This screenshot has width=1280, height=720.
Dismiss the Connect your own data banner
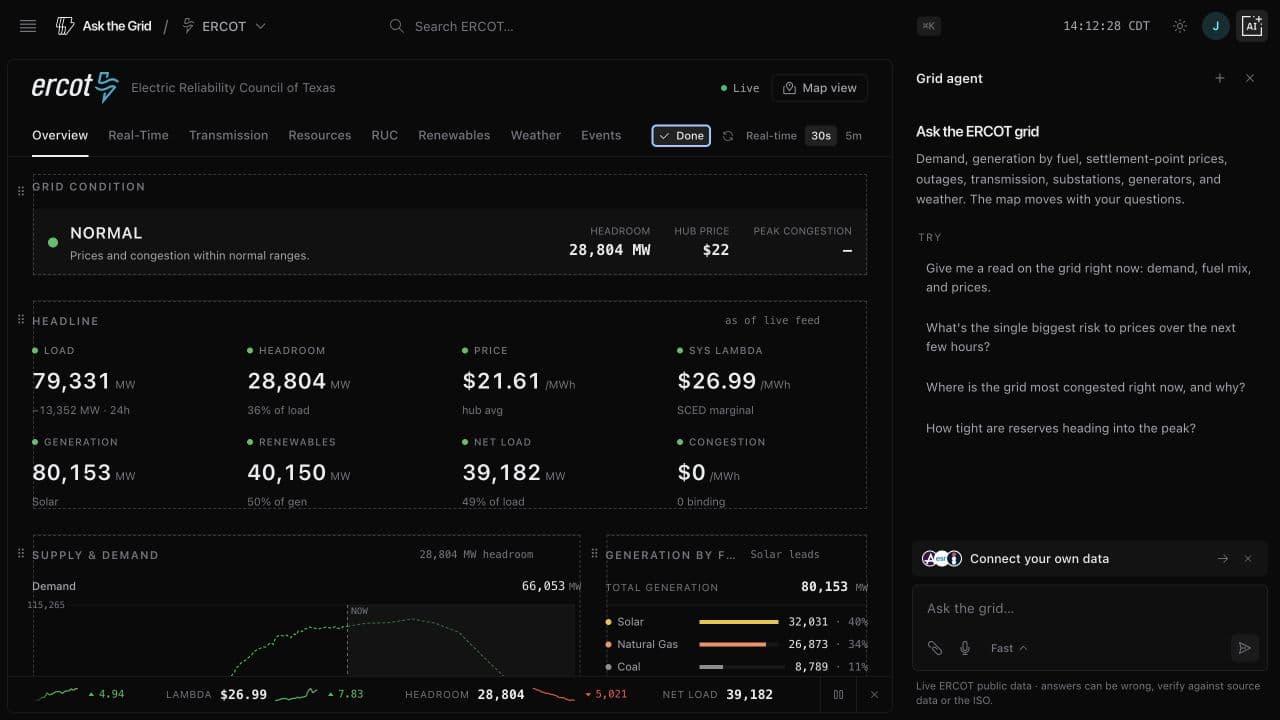1248,559
